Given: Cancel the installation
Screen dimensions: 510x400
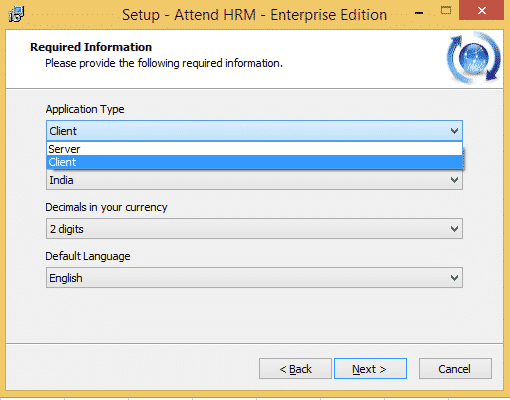Looking at the screenshot, I should point(455,369).
